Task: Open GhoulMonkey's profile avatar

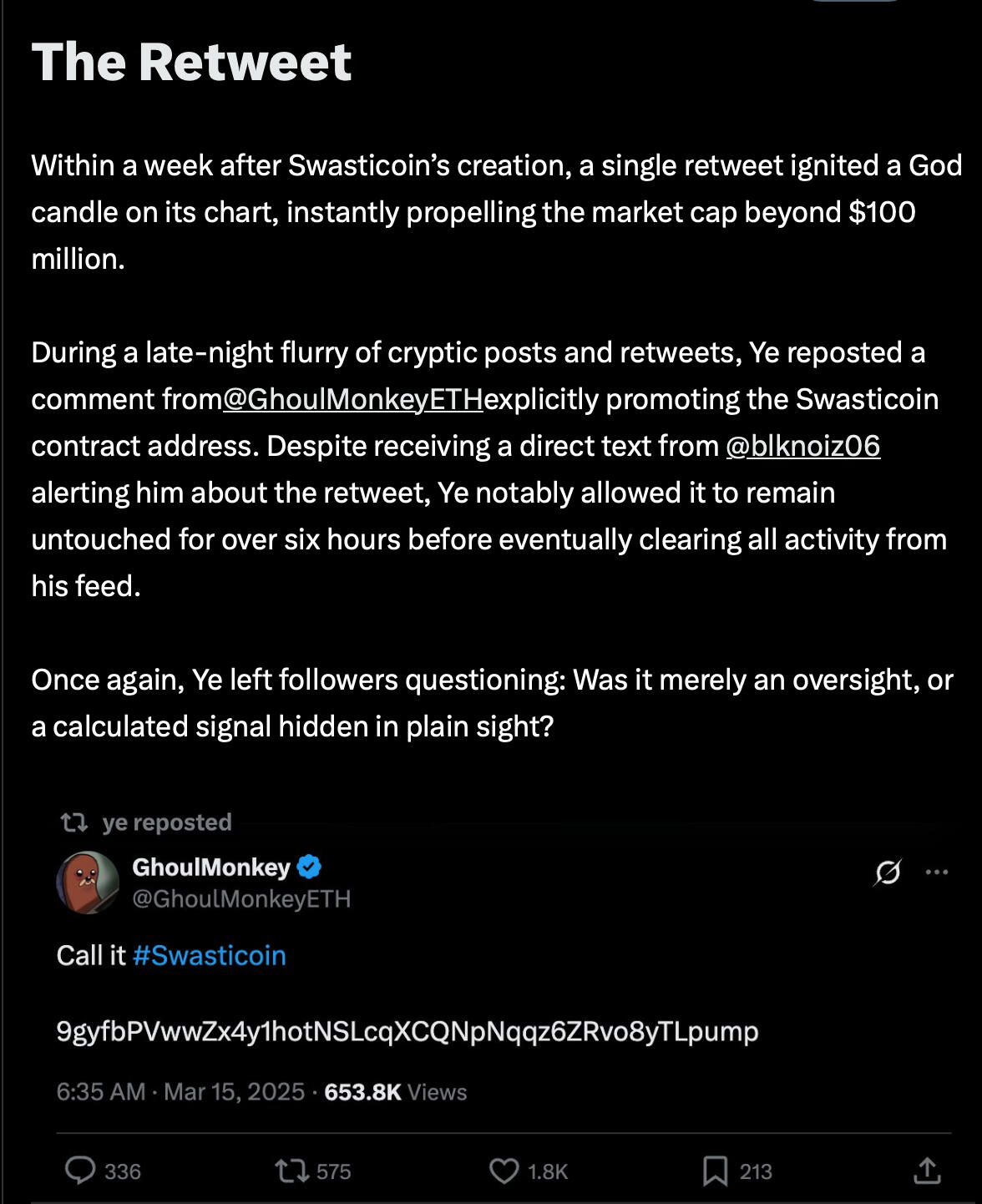Action: click(x=88, y=883)
